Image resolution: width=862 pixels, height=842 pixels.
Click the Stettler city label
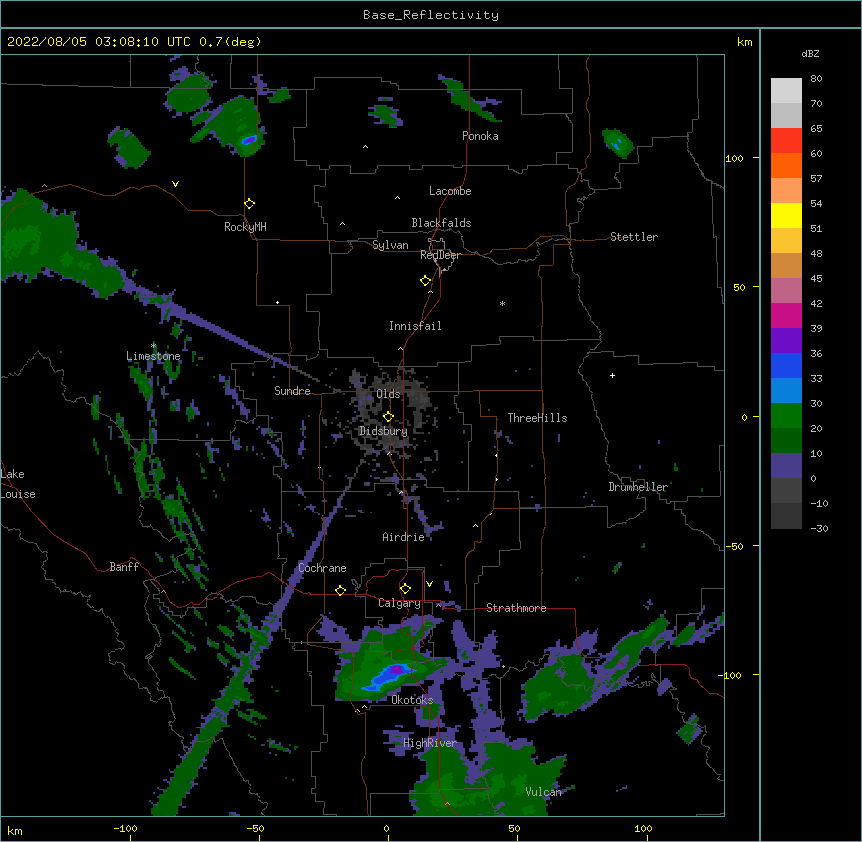634,237
